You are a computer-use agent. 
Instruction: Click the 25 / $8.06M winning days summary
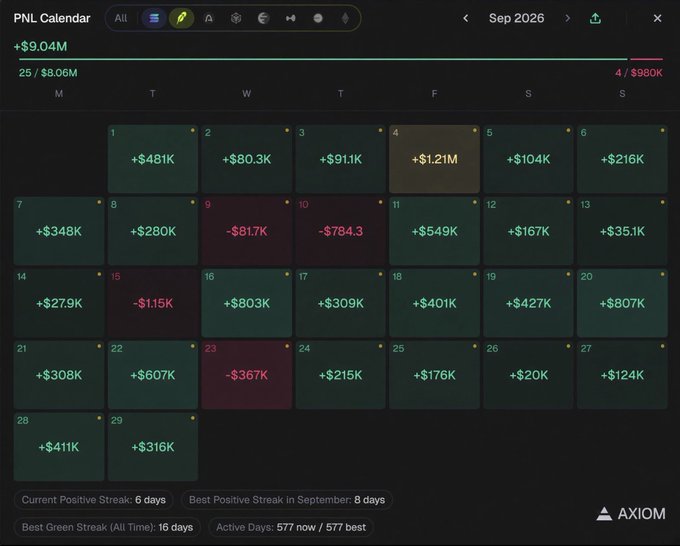click(x=48, y=73)
